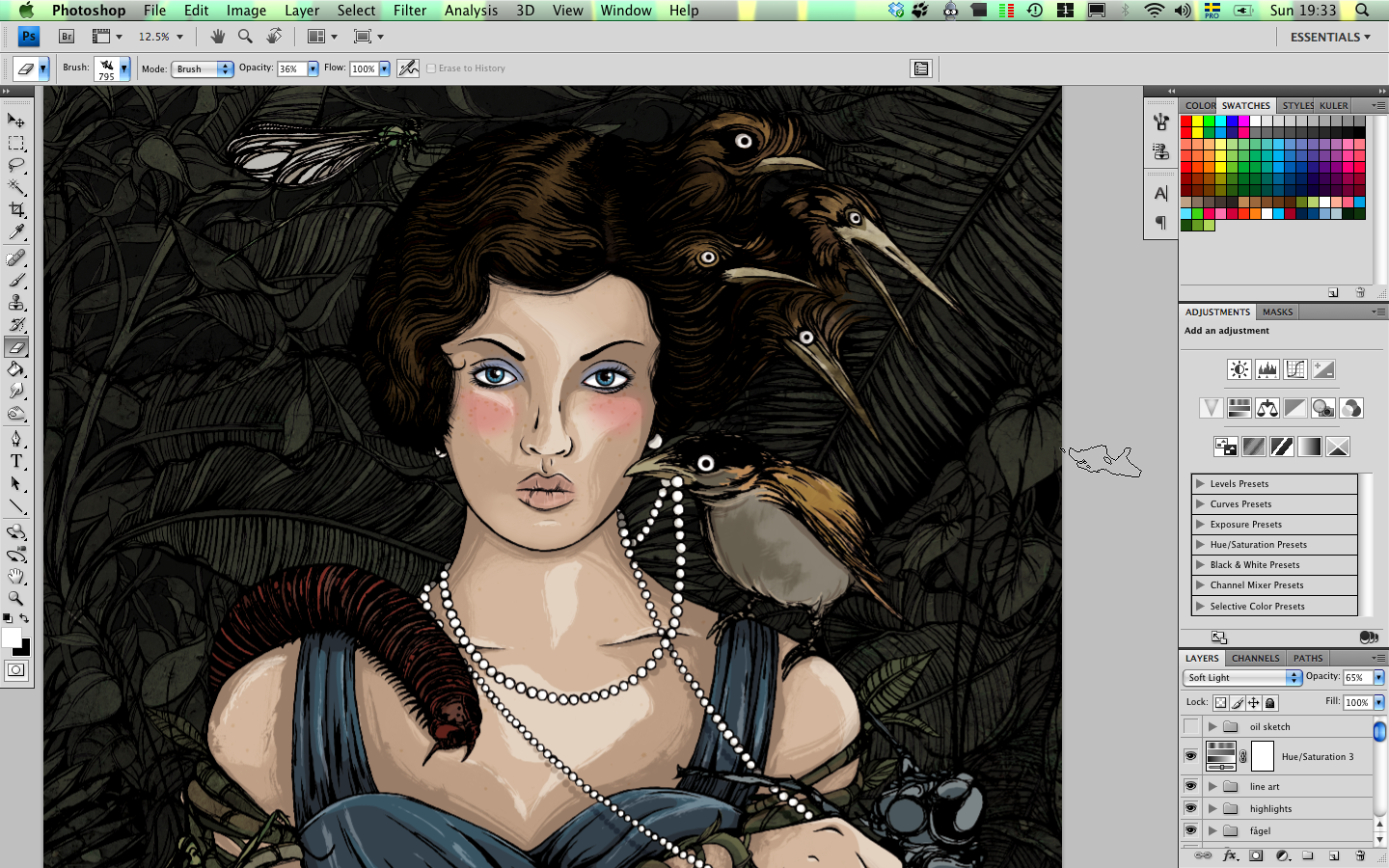The height and width of the screenshot is (868, 1389).
Task: Create a new layer group
Action: [1308, 855]
